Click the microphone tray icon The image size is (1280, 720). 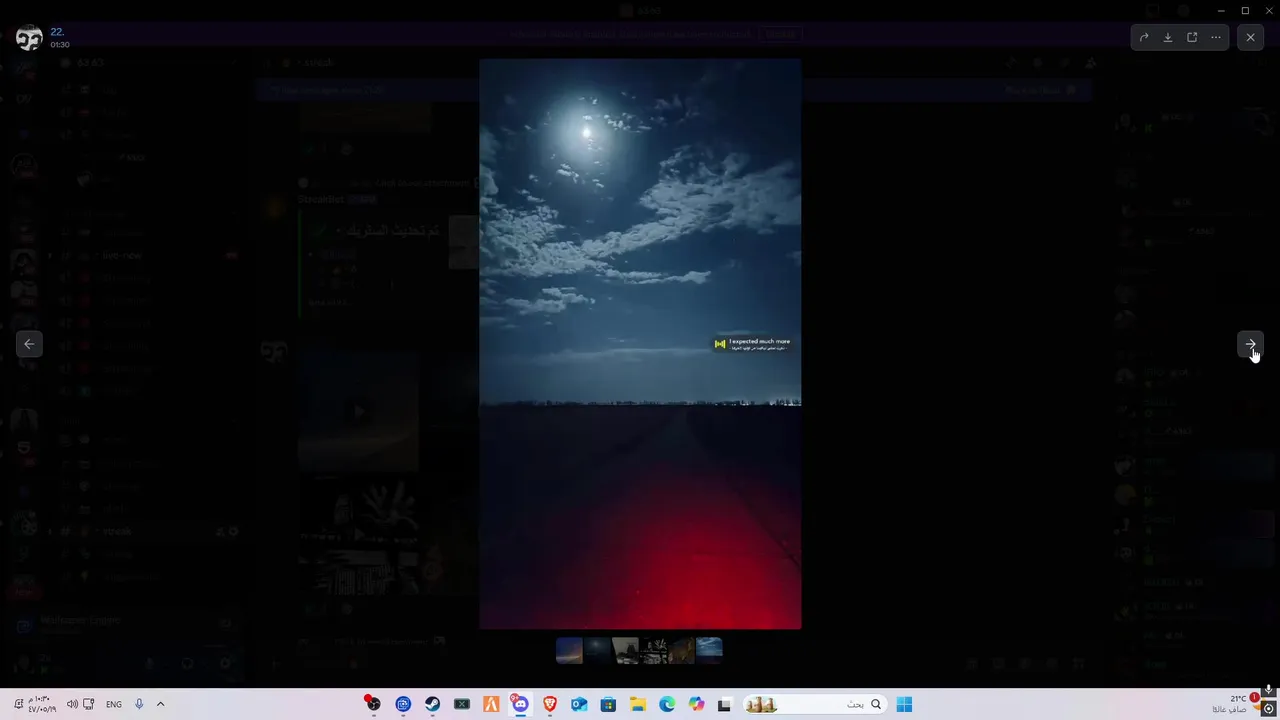point(139,704)
